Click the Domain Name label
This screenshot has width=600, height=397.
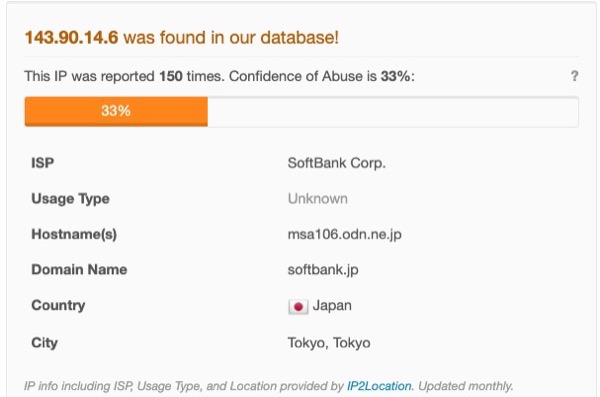pyautogui.click(x=79, y=270)
